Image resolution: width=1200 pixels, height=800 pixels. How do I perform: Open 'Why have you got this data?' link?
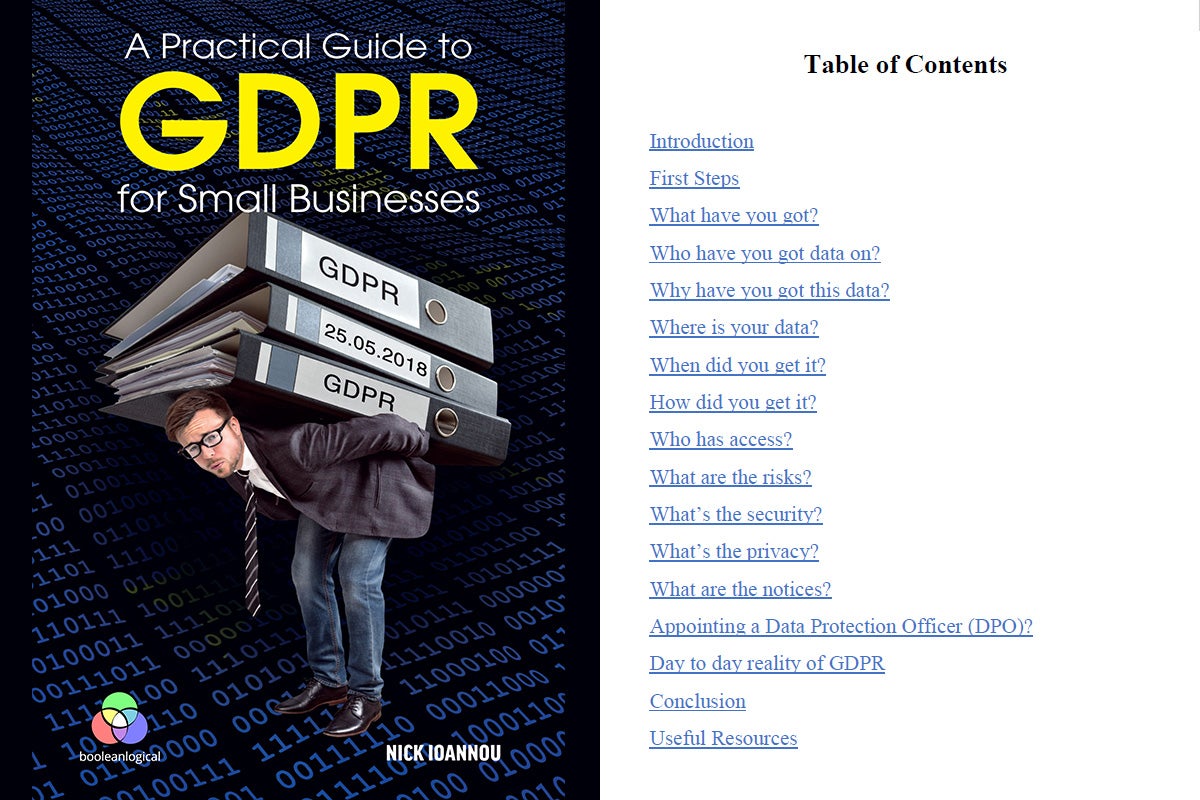pos(769,291)
